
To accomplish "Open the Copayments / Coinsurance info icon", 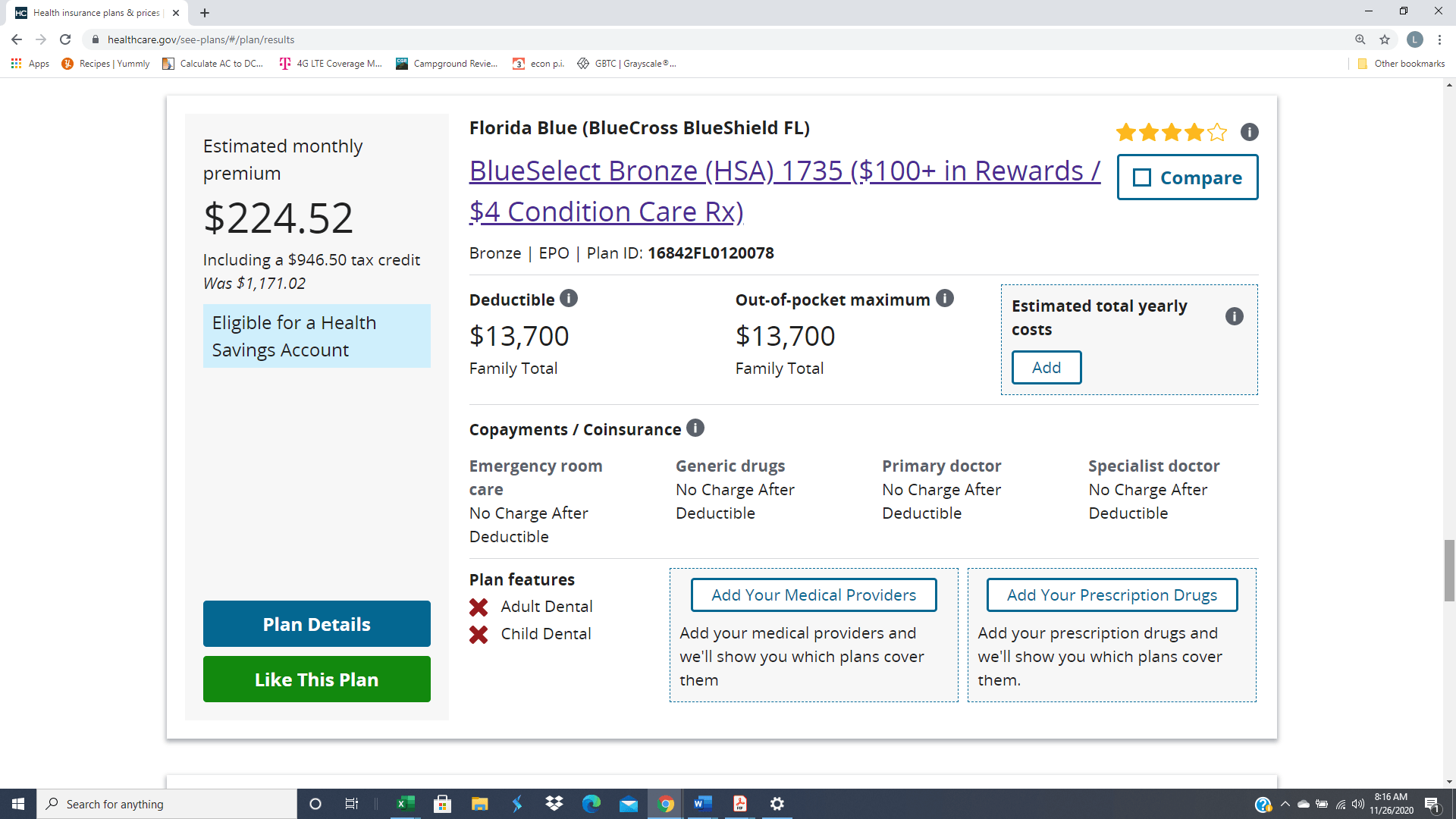I will click(695, 428).
